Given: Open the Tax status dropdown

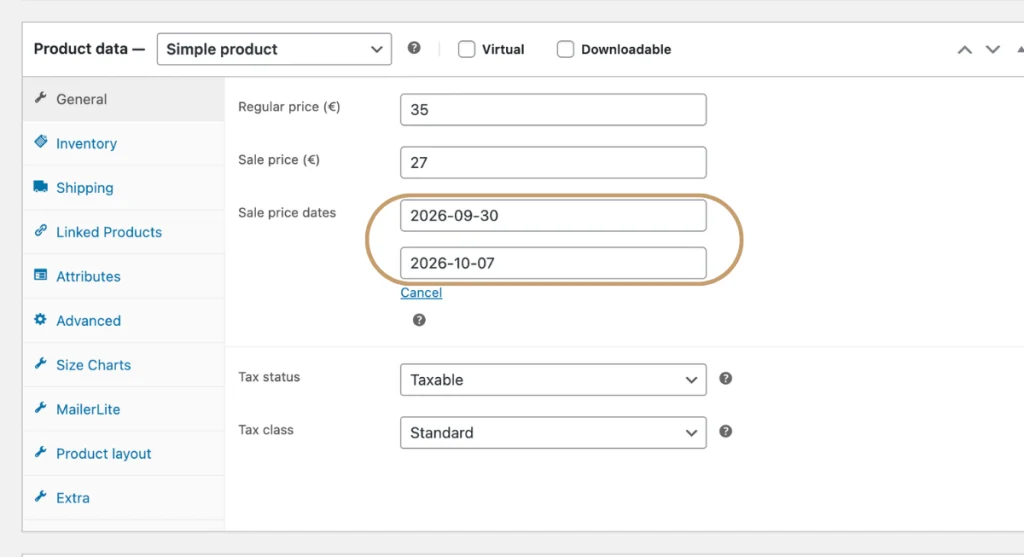Looking at the screenshot, I should click(553, 379).
